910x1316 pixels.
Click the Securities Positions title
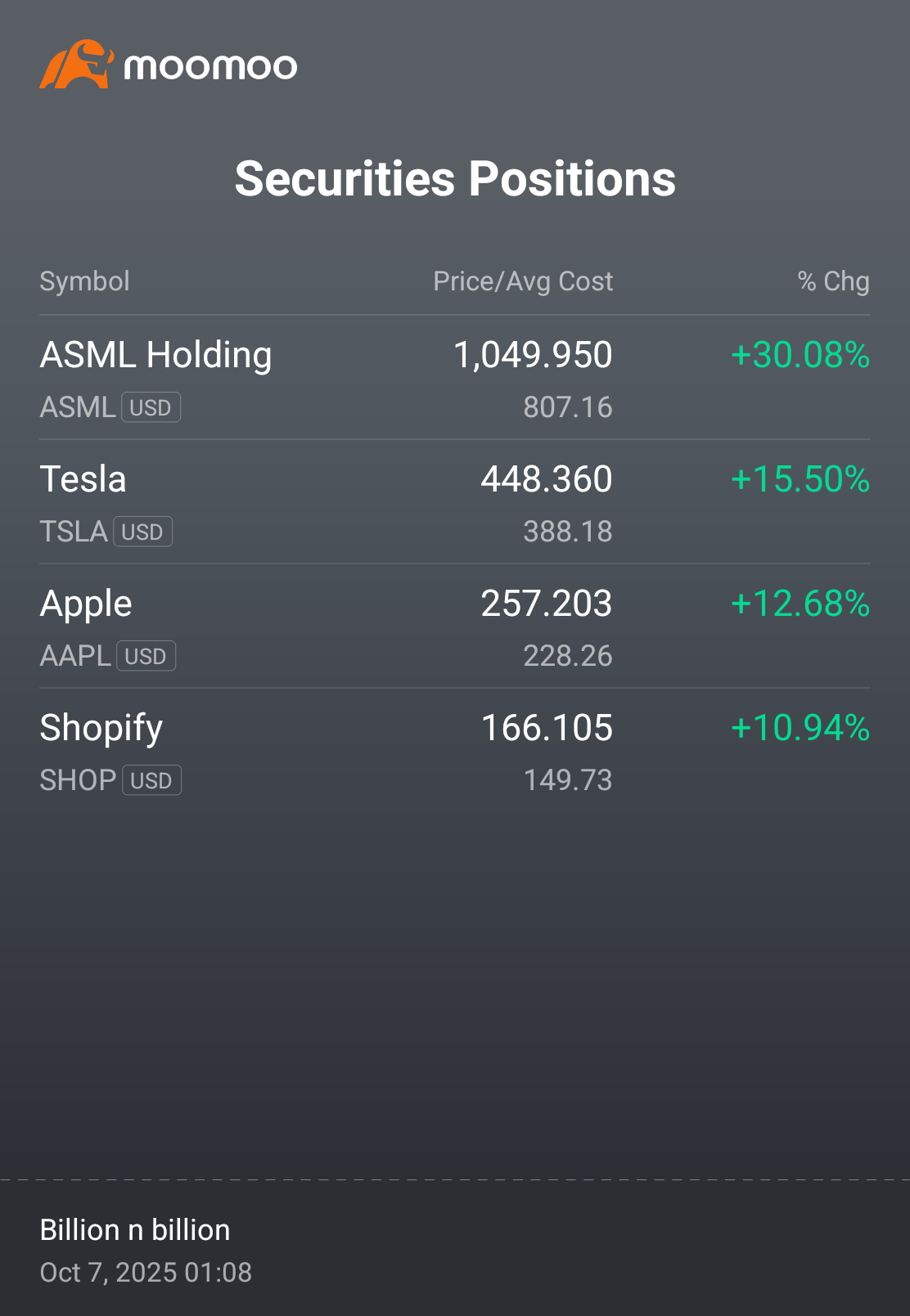click(x=455, y=179)
